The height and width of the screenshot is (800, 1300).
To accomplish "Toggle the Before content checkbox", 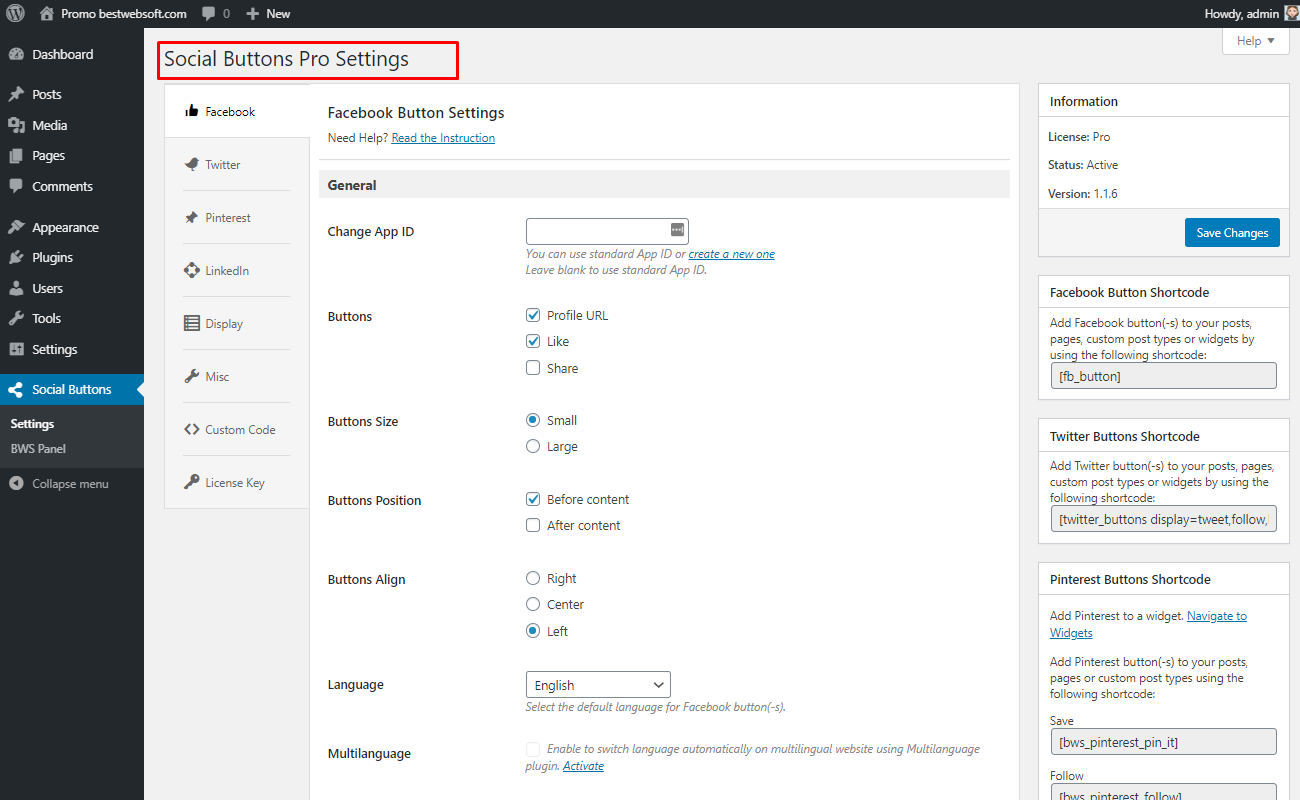I will [533, 499].
